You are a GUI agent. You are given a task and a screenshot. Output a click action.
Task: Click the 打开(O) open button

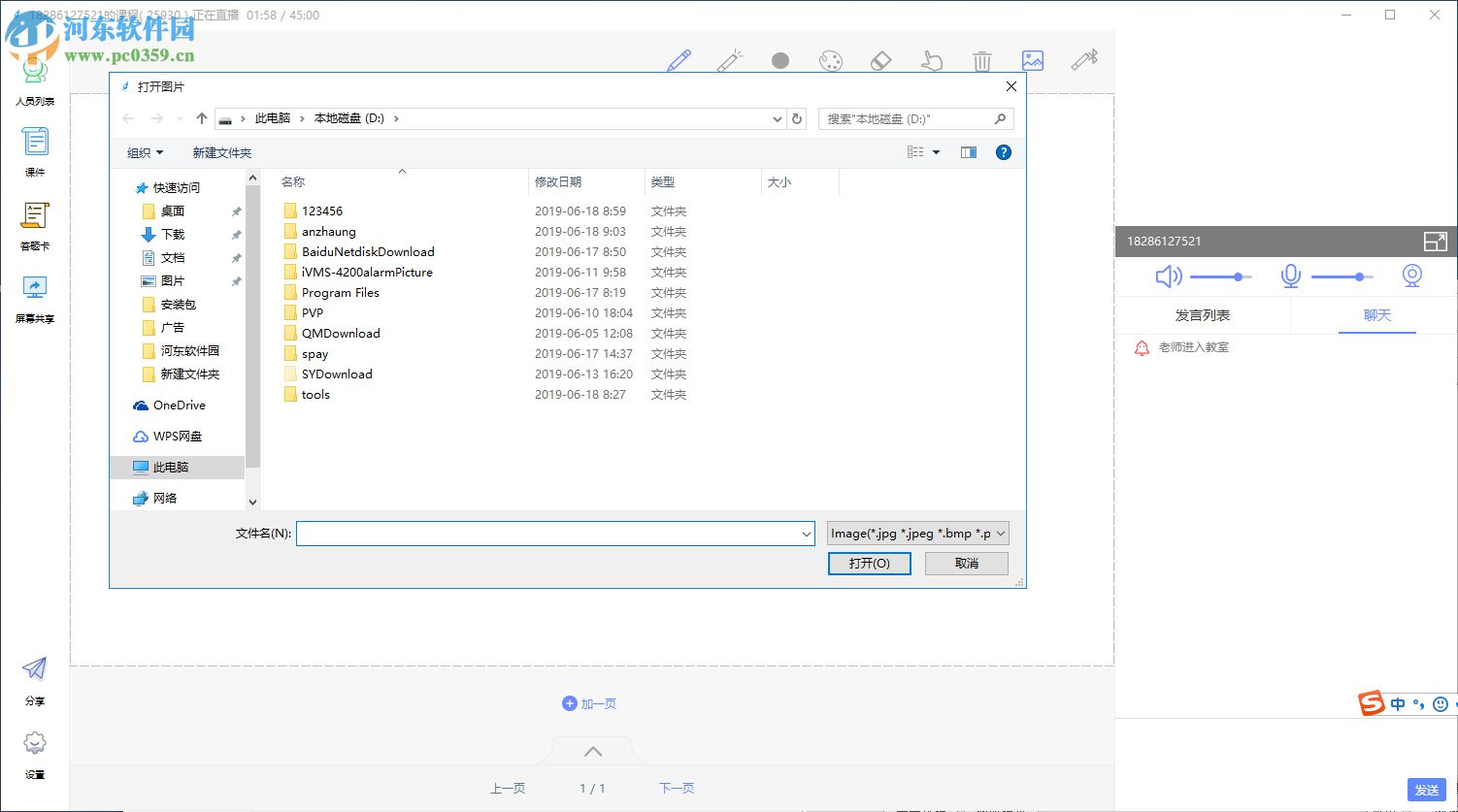pos(869,564)
